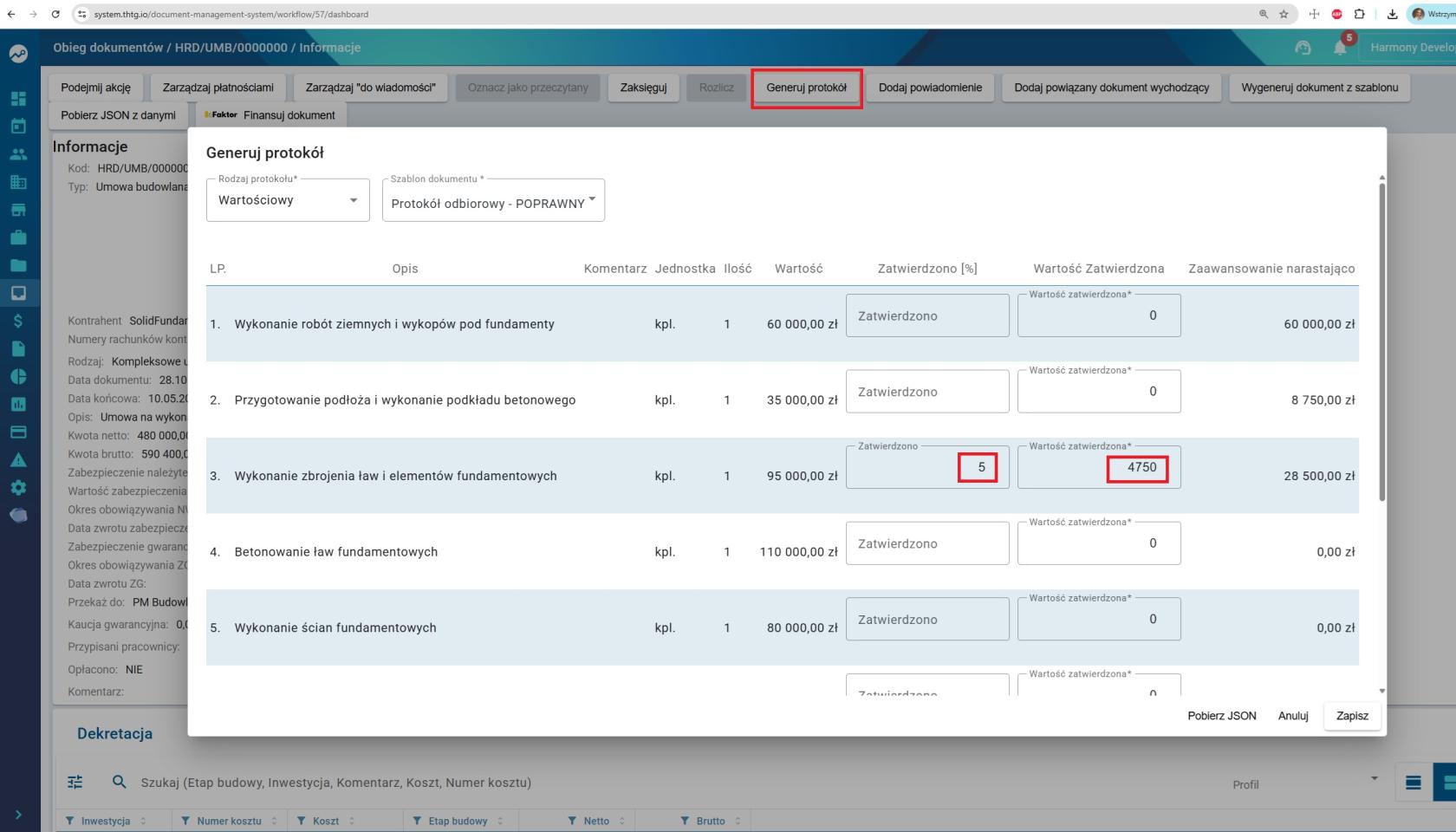Open the pie chart icon in sidebar
This screenshot has width=1456, height=832.
18,376
